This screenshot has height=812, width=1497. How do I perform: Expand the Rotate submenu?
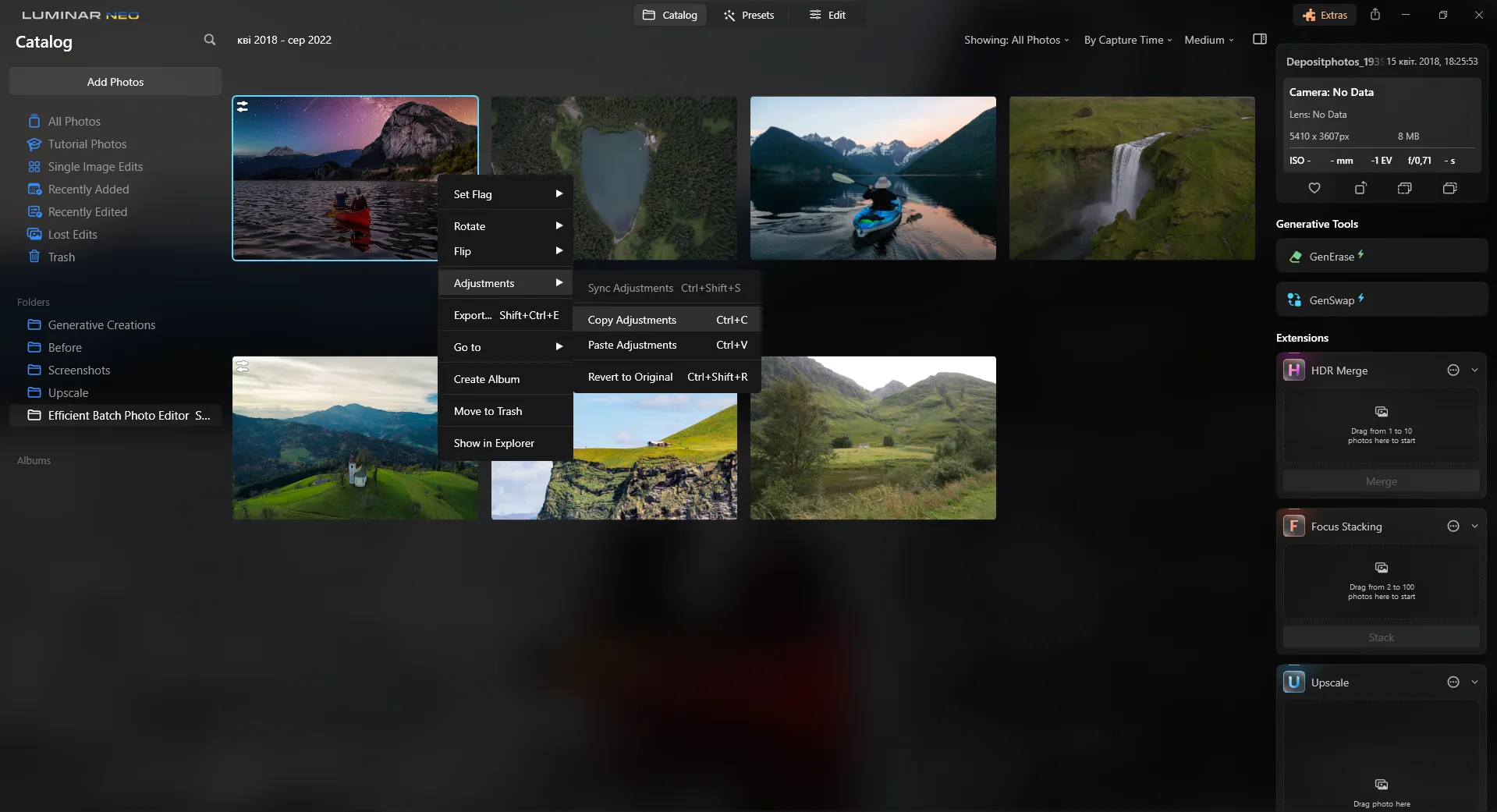tap(506, 225)
